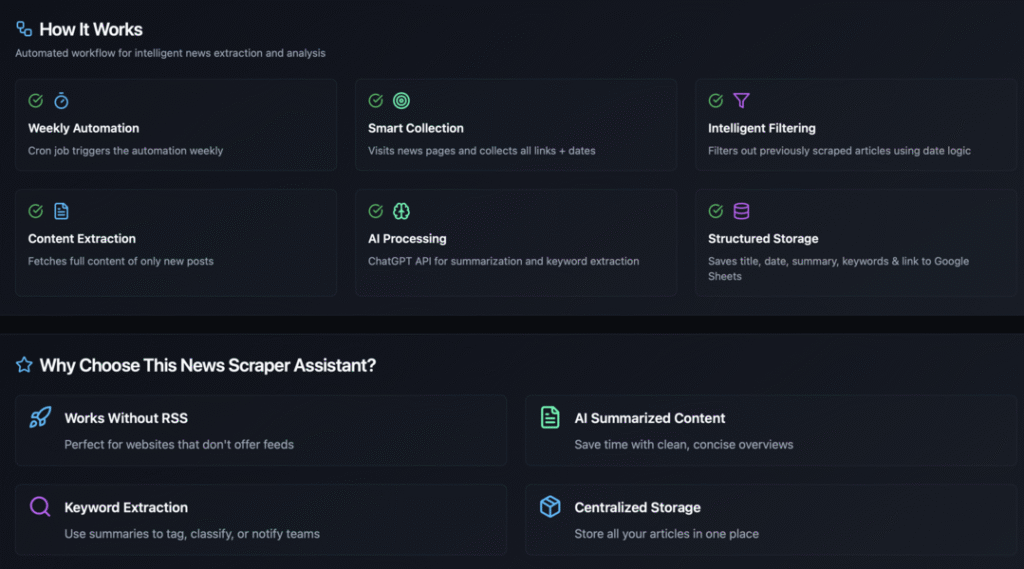Viewport: 1024px width, 569px height.
Task: Click the Intelligent Filtering card title
Action: (x=761, y=128)
